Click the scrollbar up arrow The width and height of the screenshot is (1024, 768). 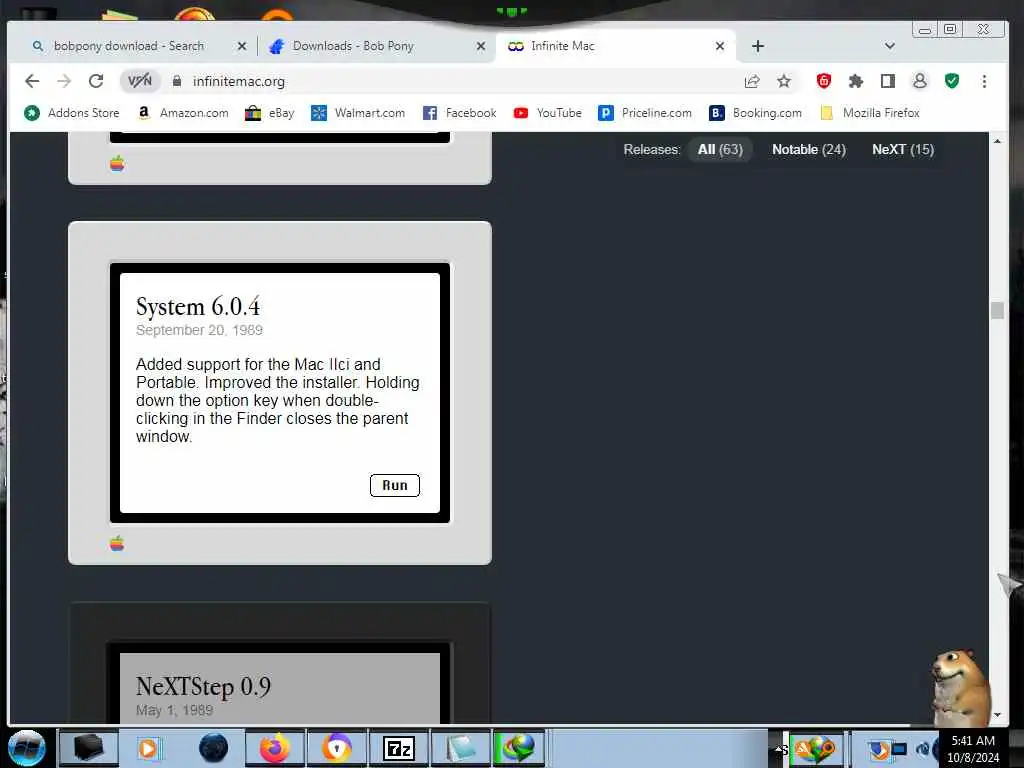997,141
